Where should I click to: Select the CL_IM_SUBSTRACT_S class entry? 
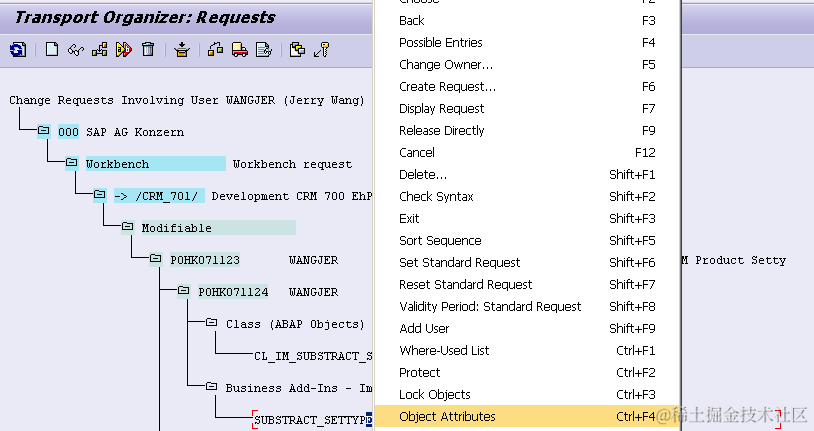313,356
